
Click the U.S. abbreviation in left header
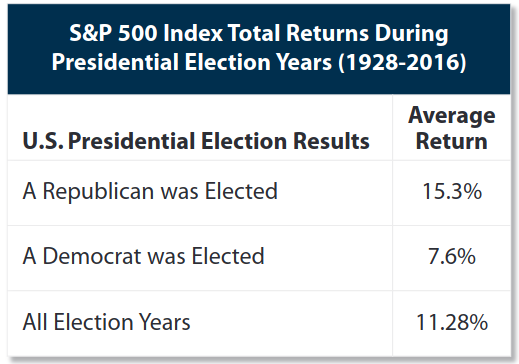[x=43, y=141]
